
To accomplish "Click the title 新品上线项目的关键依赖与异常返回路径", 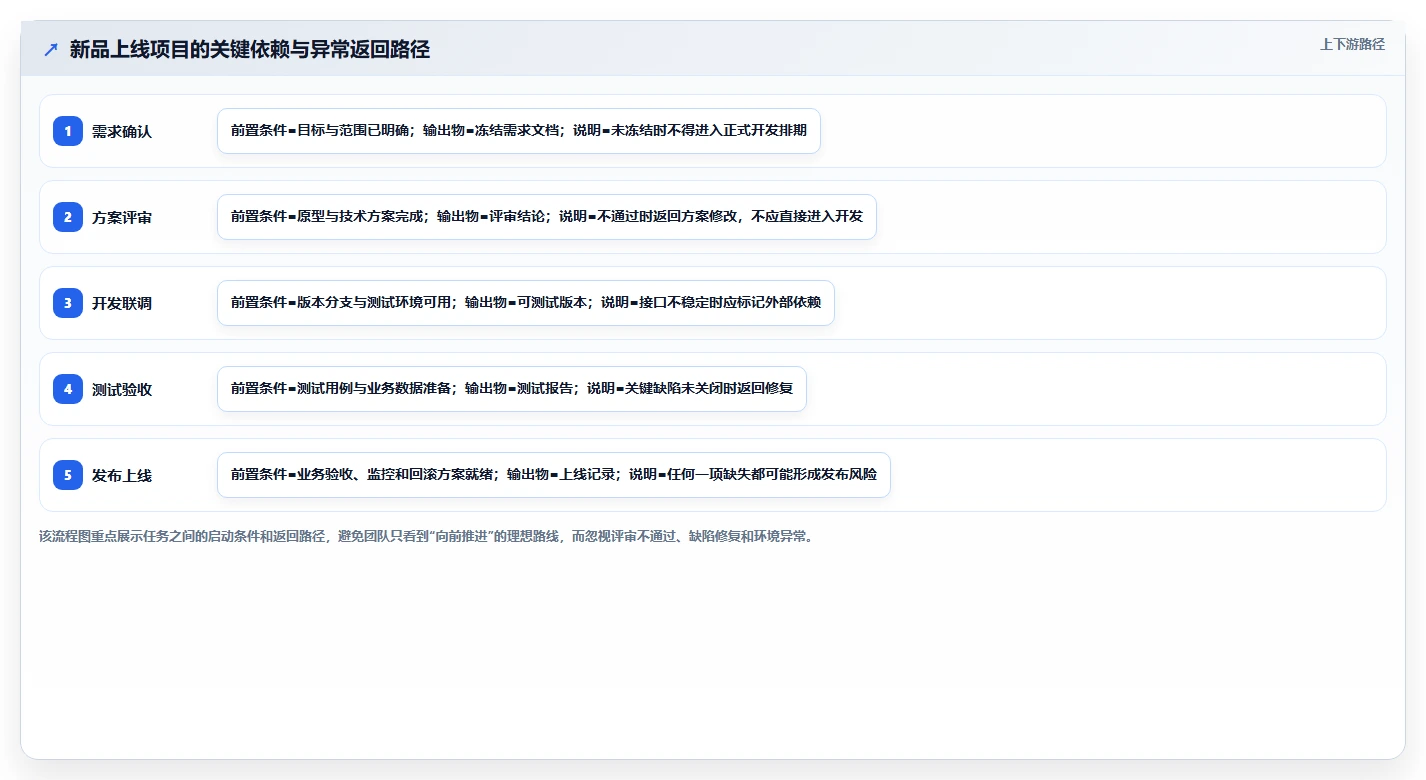I will click(x=250, y=50).
